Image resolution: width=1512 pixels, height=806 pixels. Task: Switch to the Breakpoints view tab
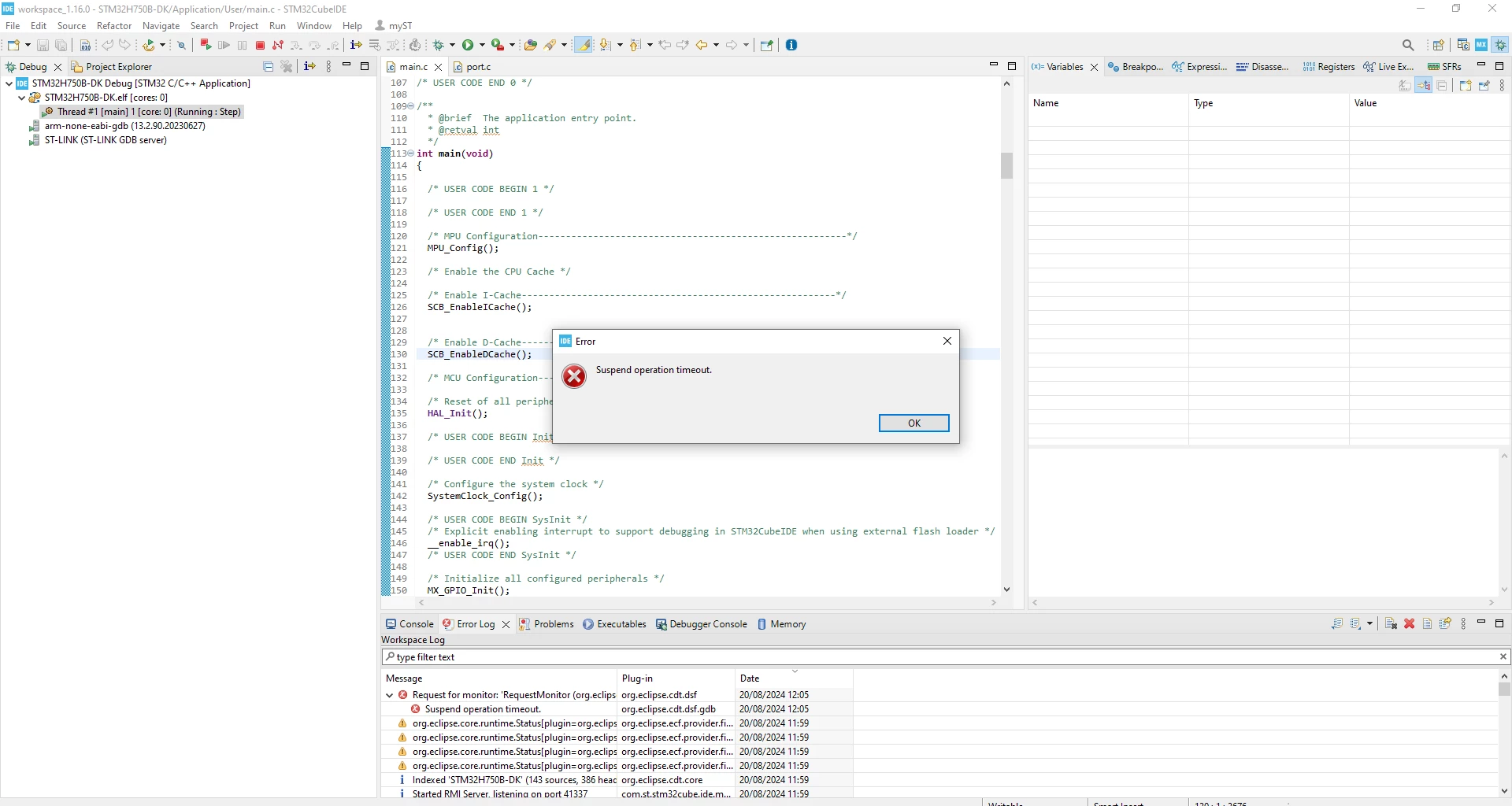click(1136, 67)
